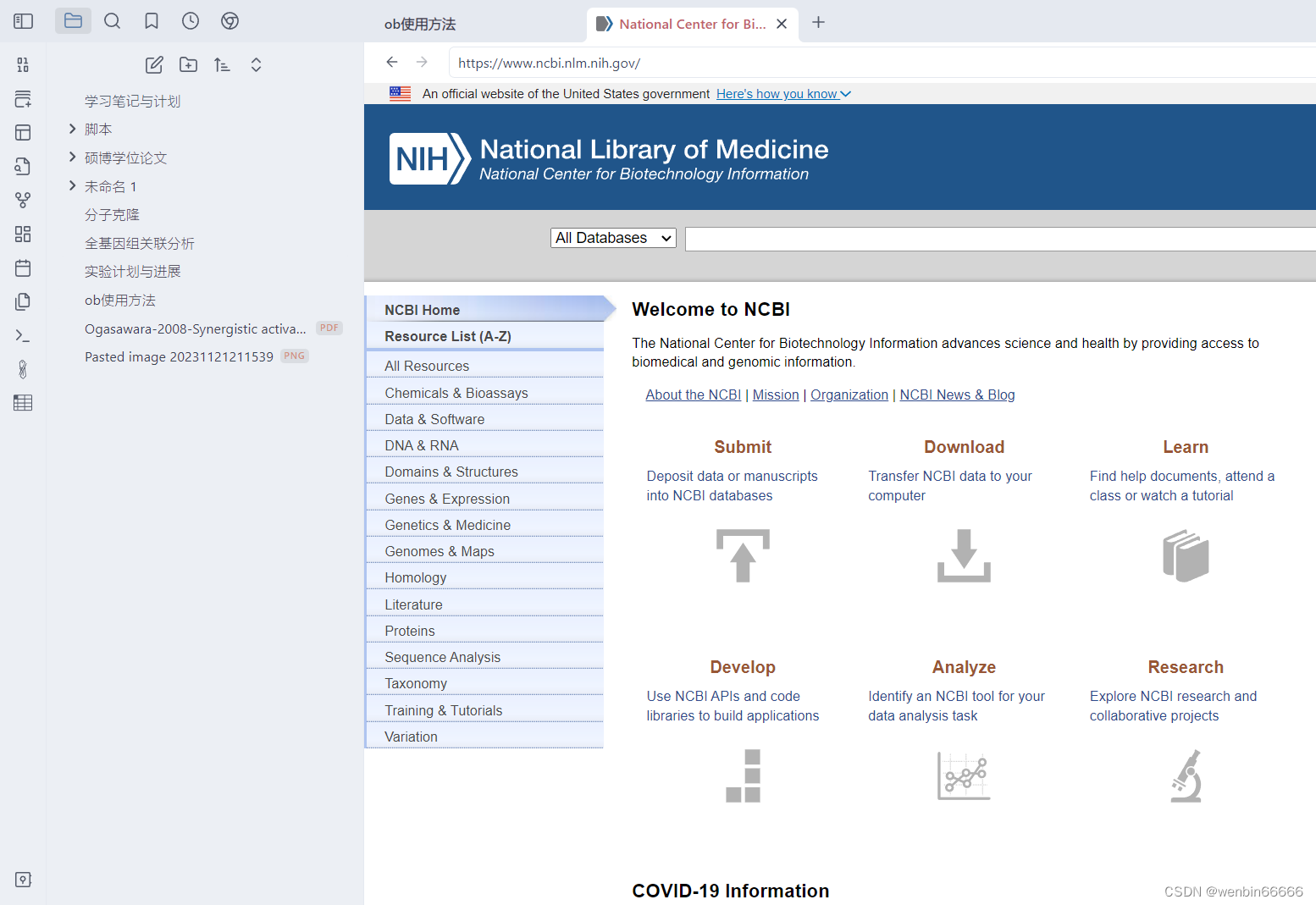
Task: Click the About the NCBI link
Action: [x=693, y=395]
